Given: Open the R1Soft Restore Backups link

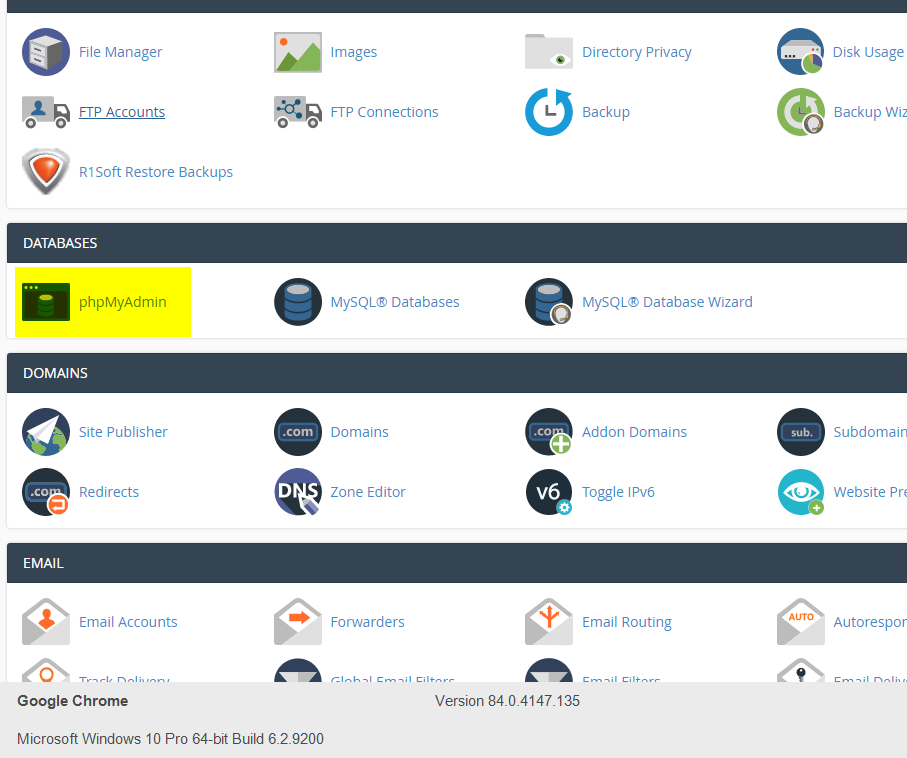Looking at the screenshot, I should [x=156, y=172].
